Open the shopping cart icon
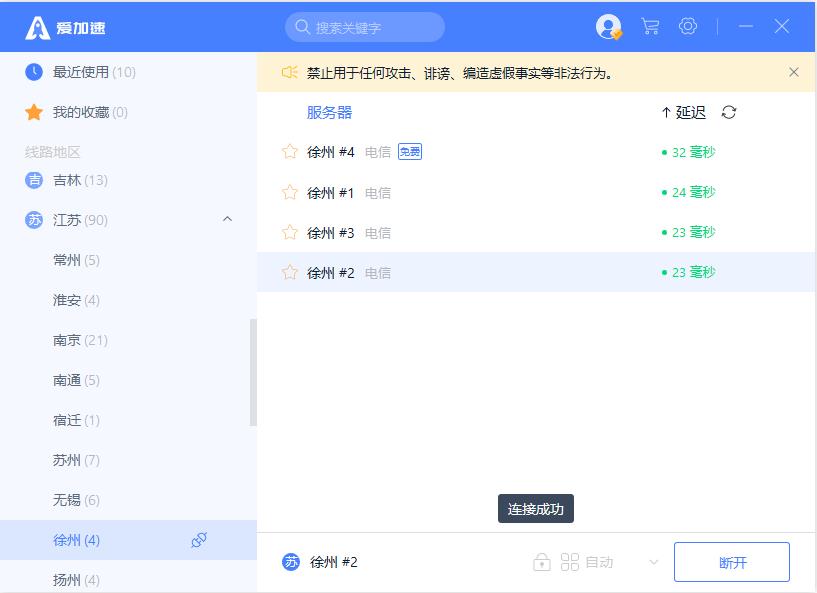 coord(650,27)
